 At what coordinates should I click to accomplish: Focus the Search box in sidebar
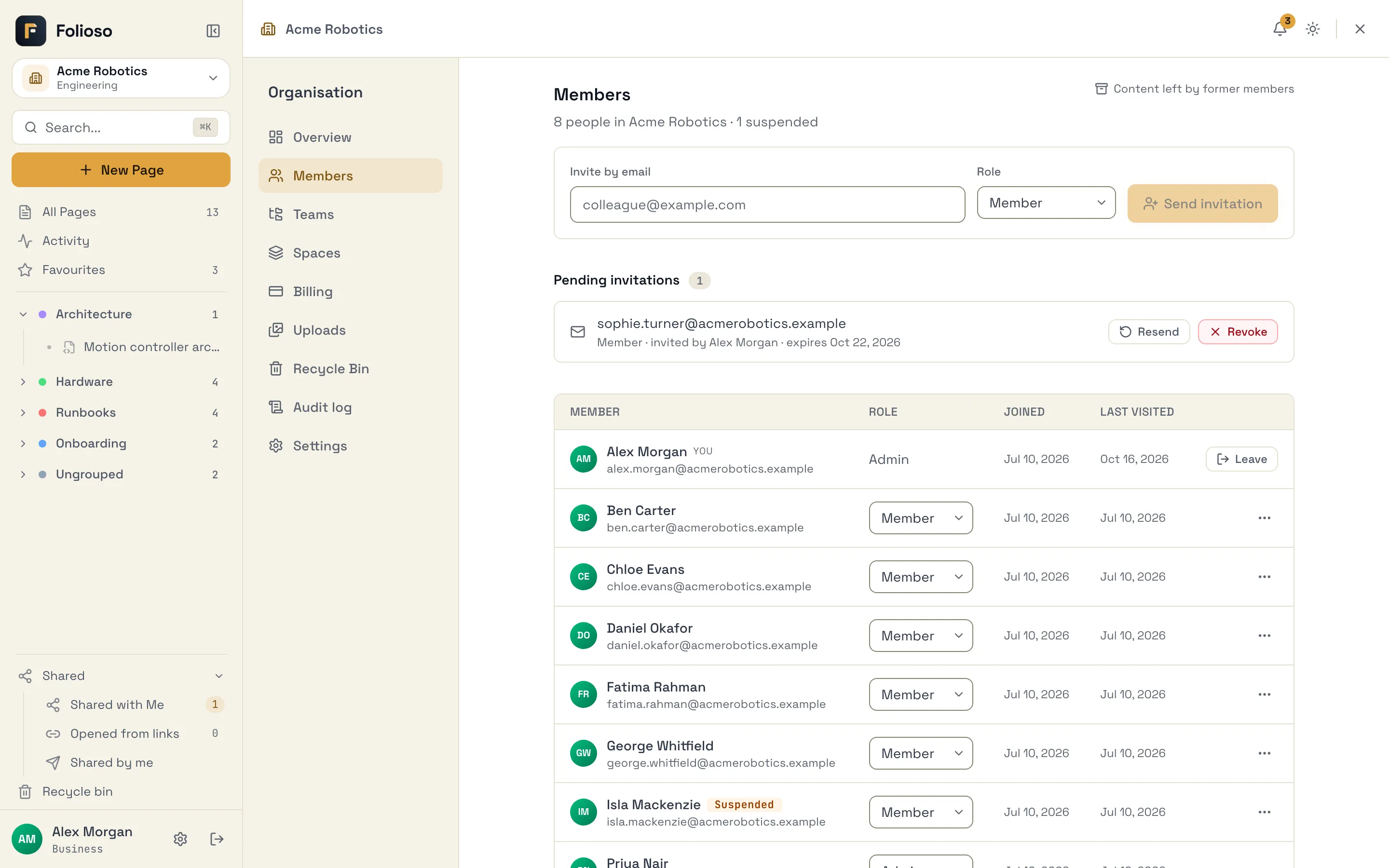pos(121,127)
